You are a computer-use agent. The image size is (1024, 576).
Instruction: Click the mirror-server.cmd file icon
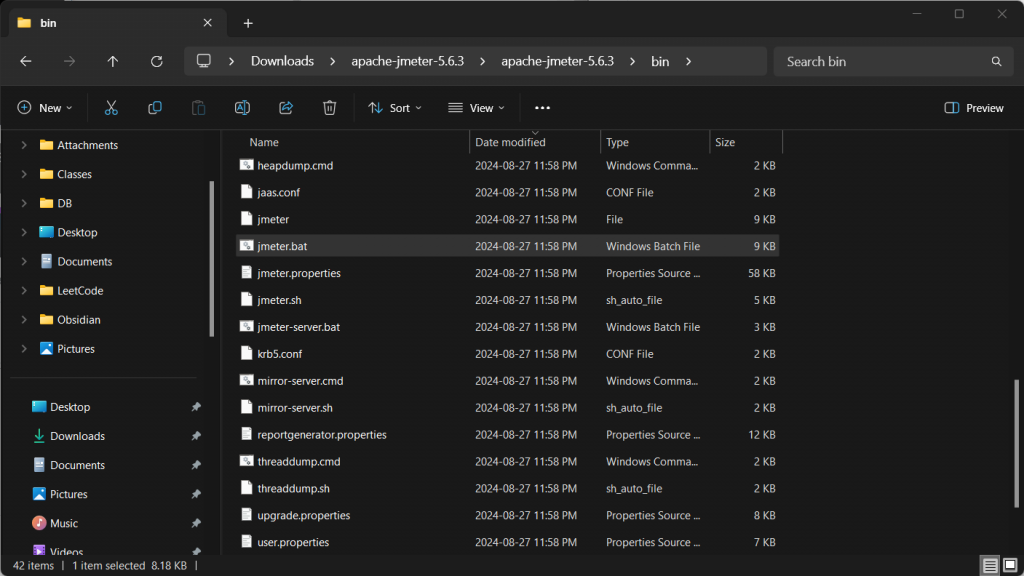pyautogui.click(x=246, y=380)
